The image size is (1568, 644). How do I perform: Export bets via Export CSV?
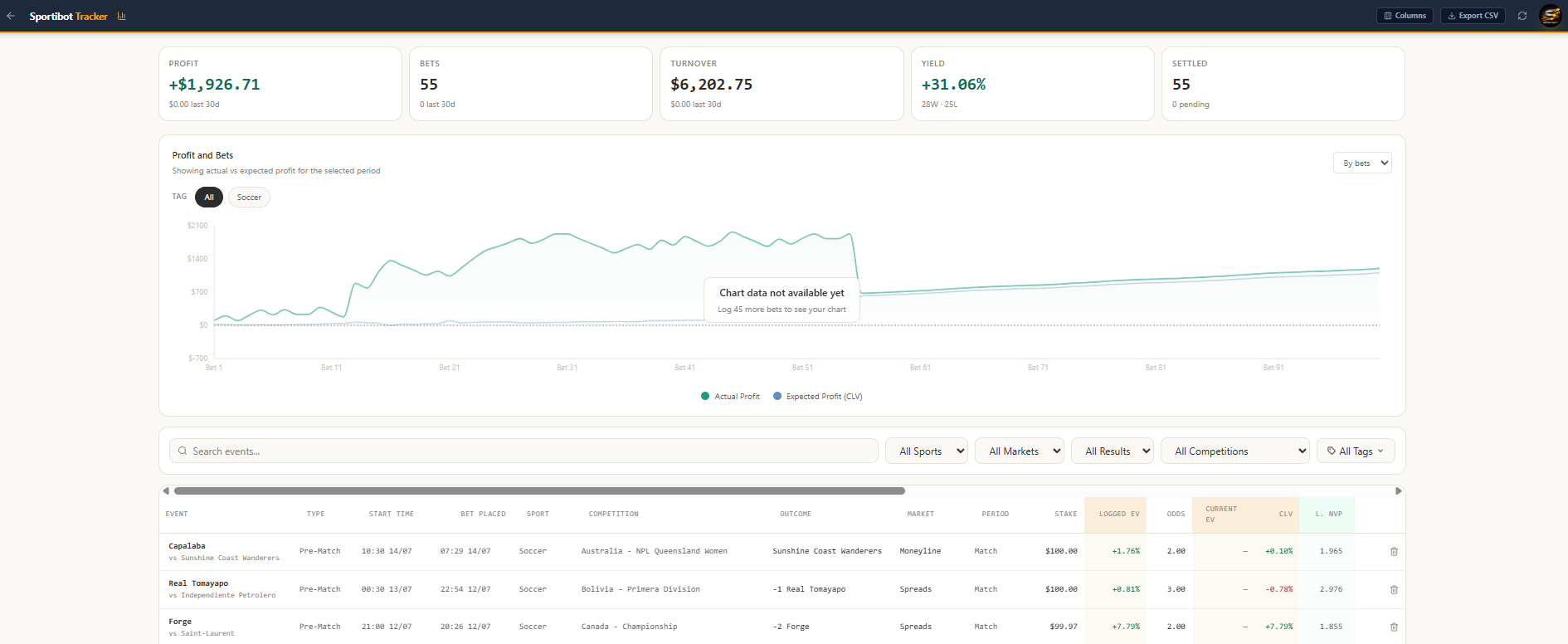(x=1473, y=16)
